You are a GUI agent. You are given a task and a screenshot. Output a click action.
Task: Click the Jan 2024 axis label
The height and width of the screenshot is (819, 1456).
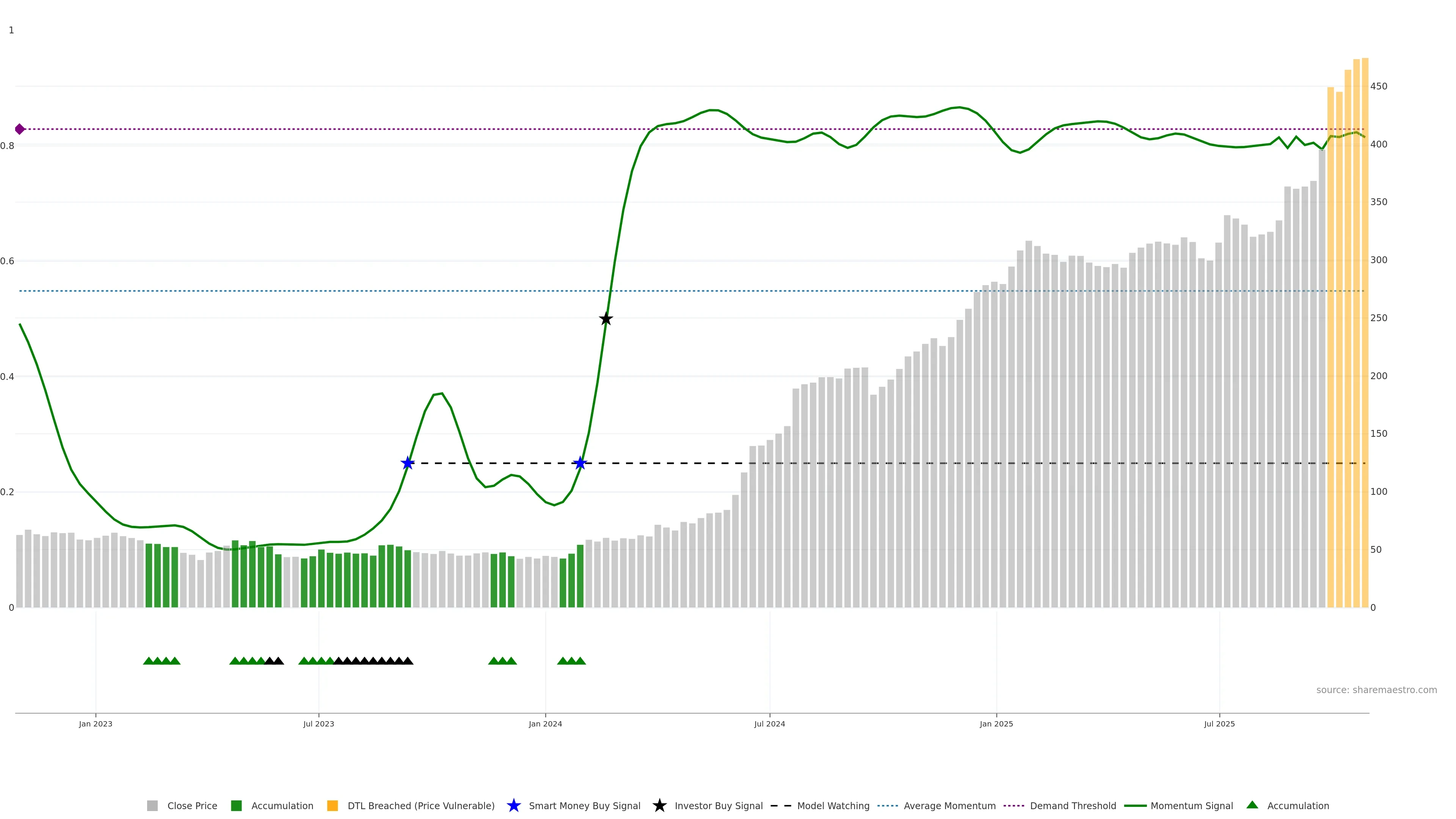tap(545, 723)
